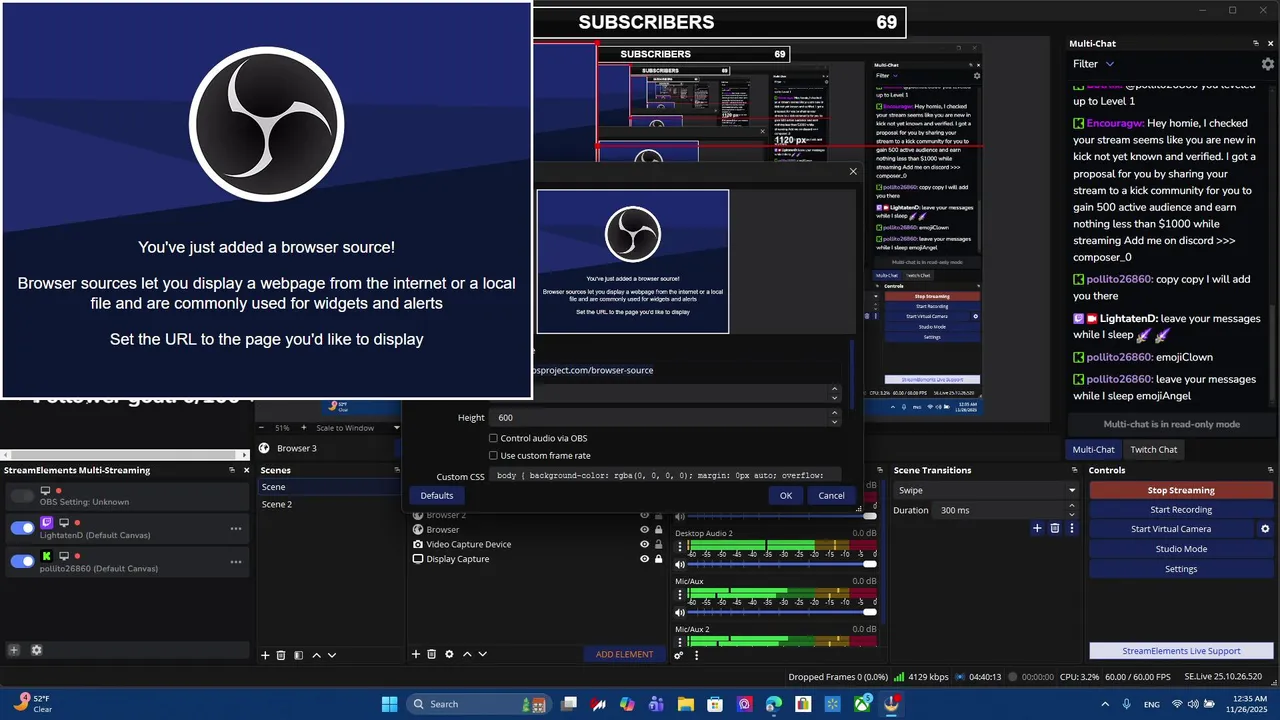Open scene filters icon in Scenes panel
The width and height of the screenshot is (1280, 720).
tap(298, 655)
